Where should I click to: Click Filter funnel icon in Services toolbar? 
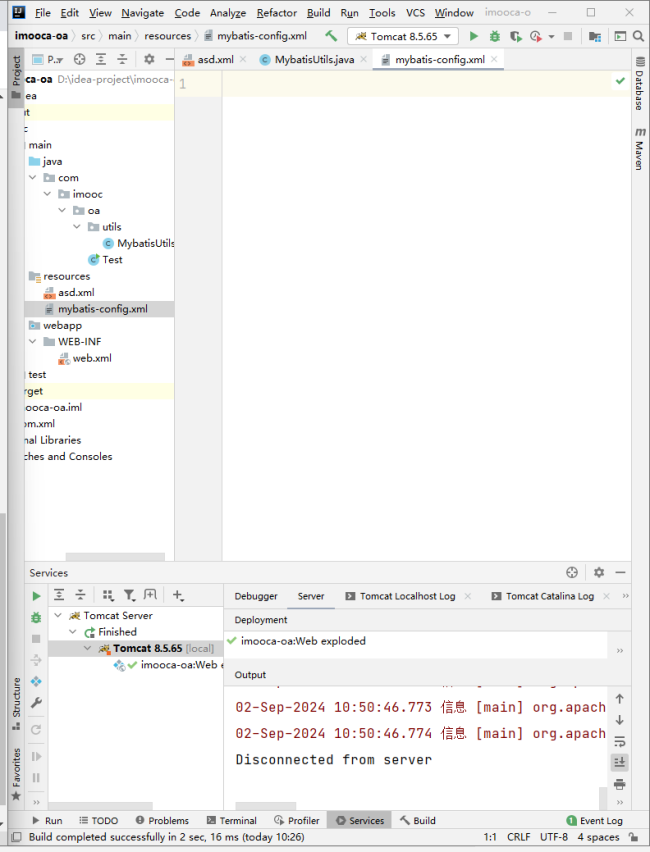pos(129,595)
